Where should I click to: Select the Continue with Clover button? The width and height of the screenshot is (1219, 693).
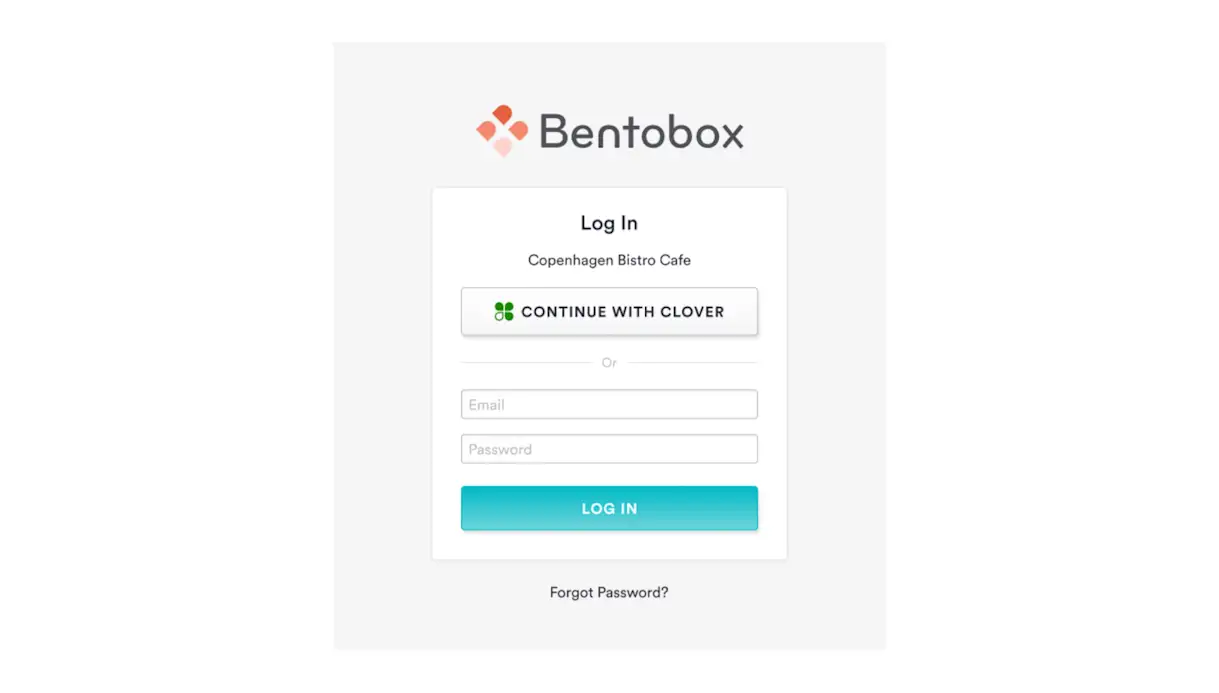(x=609, y=312)
